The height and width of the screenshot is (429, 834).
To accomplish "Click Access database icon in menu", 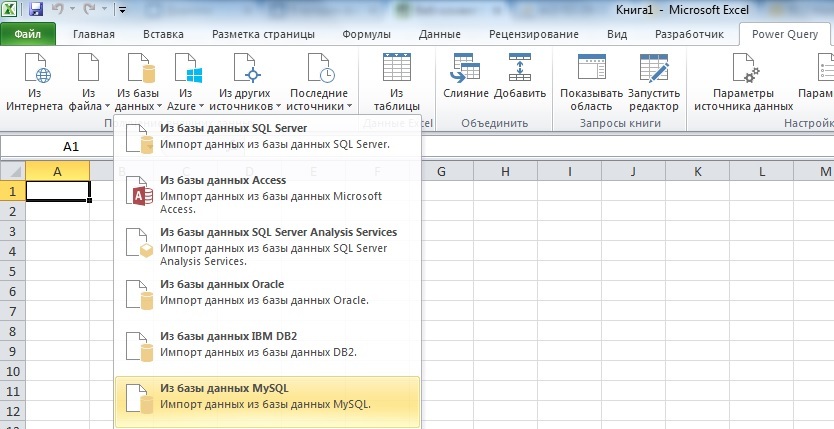I will tap(139, 191).
